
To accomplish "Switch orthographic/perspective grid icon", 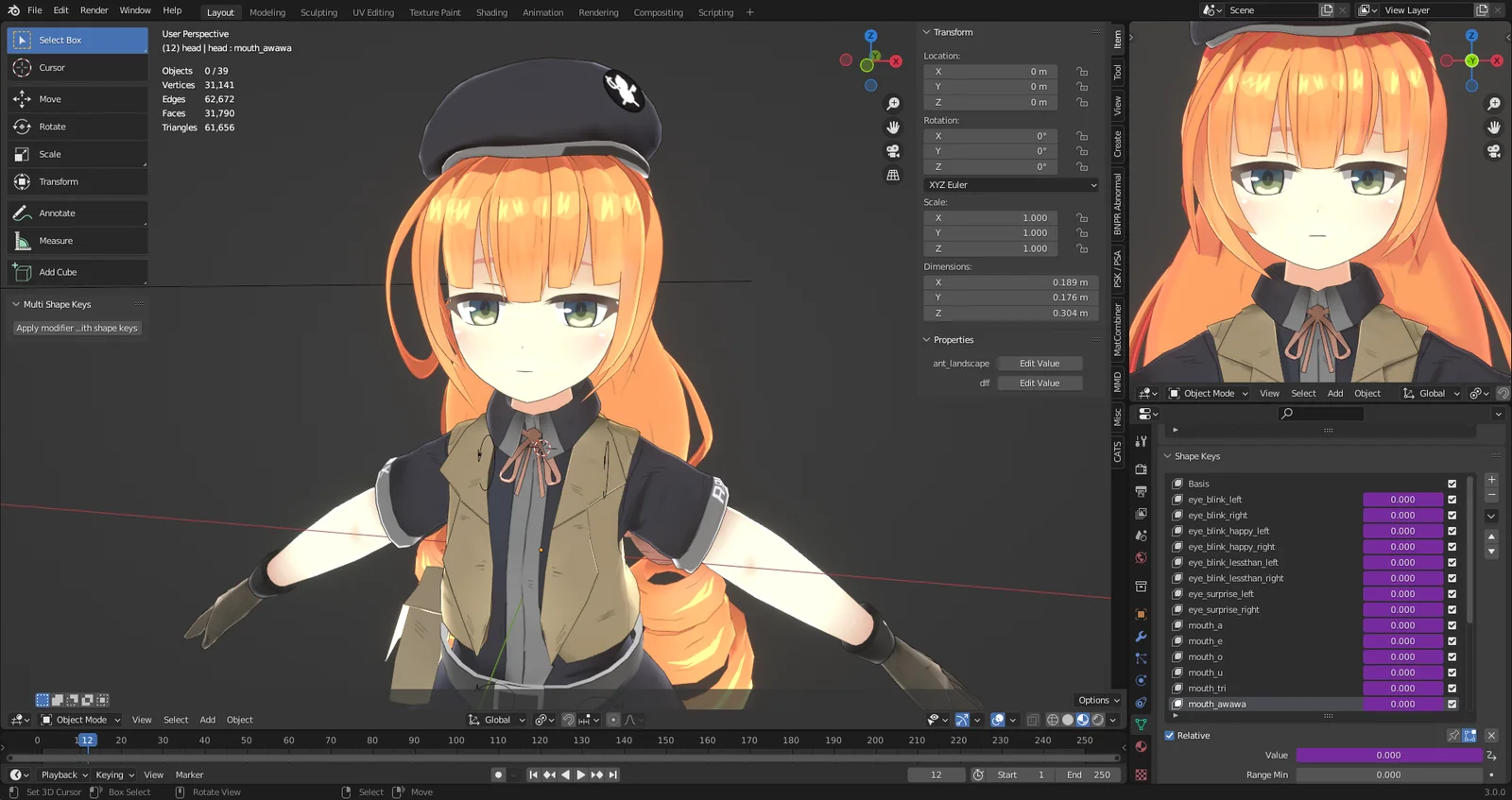I will (893, 175).
